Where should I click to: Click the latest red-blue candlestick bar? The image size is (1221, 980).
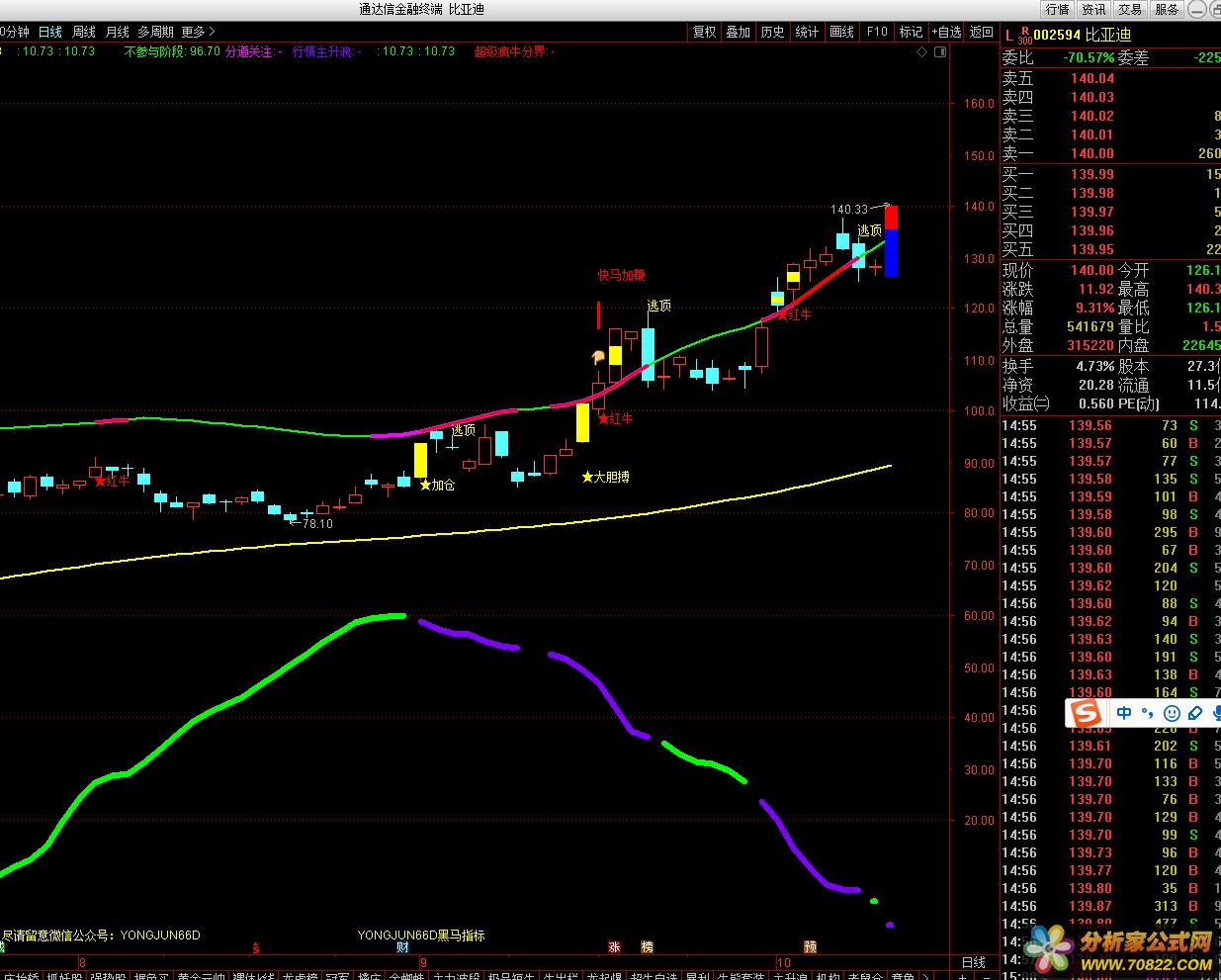891,240
